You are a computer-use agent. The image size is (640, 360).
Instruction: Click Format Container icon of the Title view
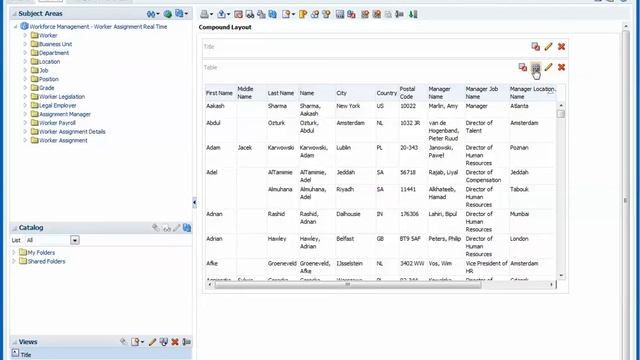point(536,47)
